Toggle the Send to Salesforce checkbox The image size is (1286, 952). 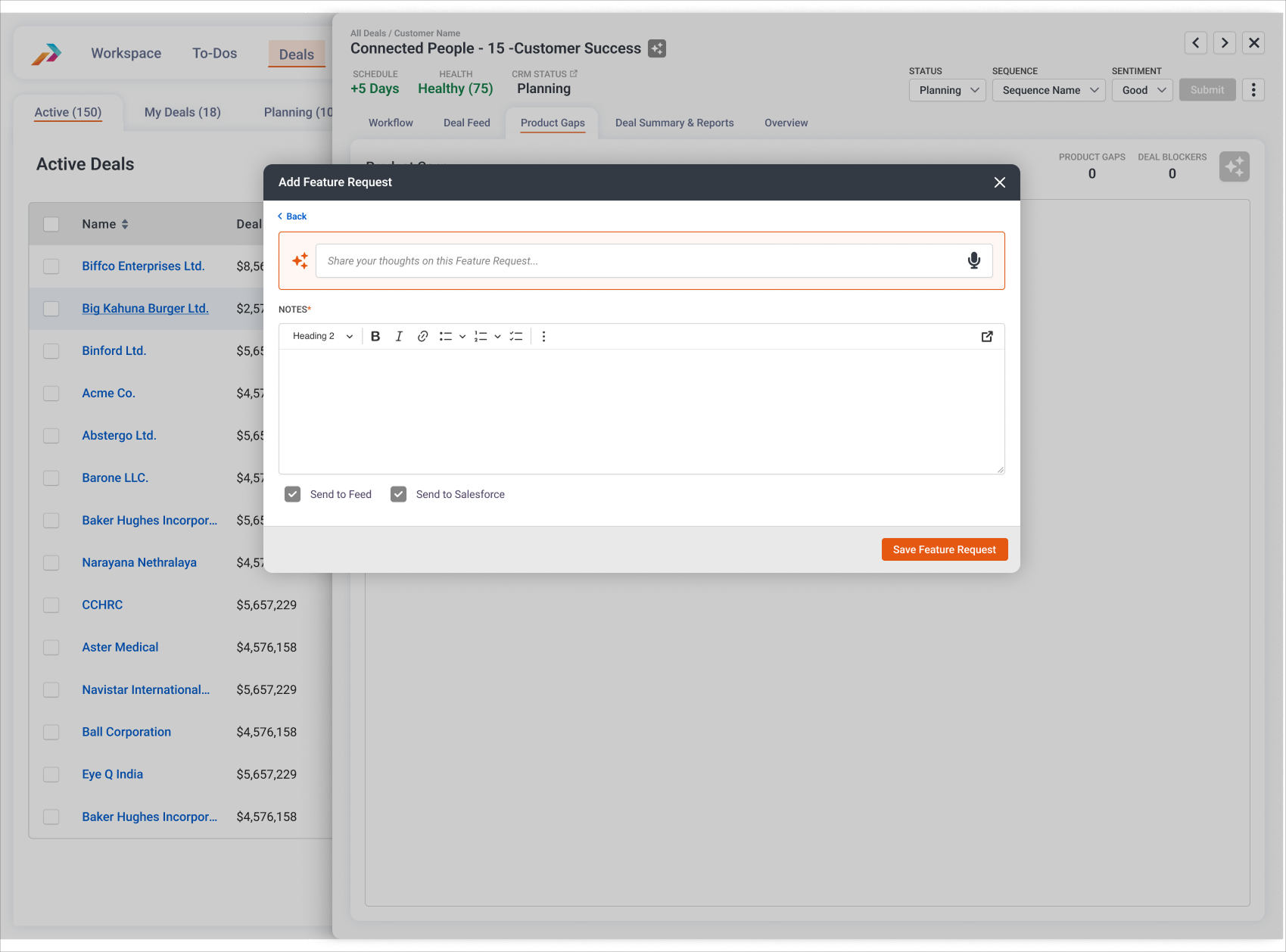pos(399,495)
